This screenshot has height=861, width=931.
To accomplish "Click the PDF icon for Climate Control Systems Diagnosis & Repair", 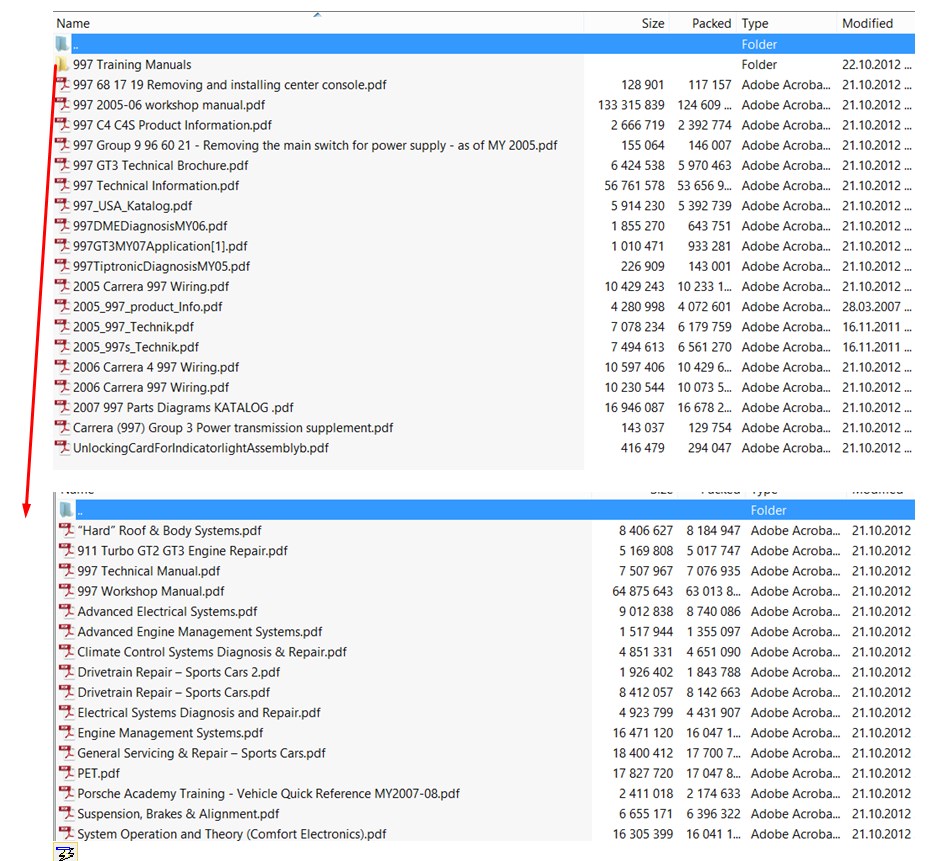I will coord(66,651).
